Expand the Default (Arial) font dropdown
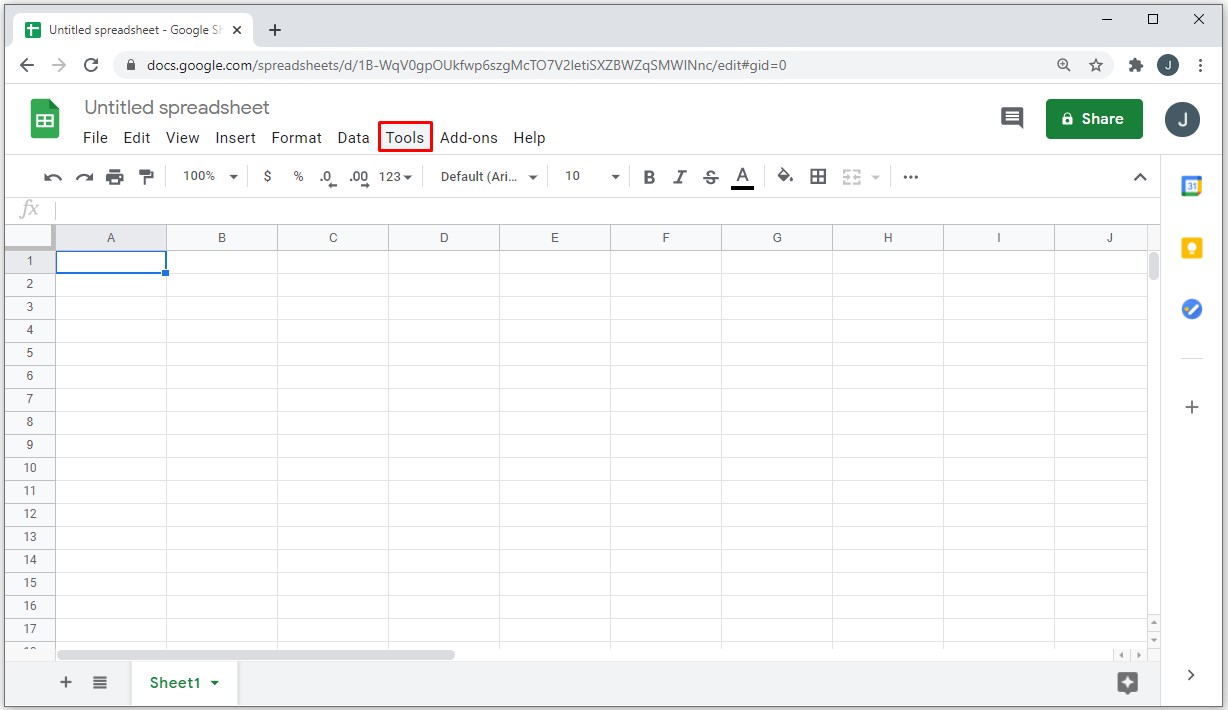The height and width of the screenshot is (710, 1228). point(489,177)
